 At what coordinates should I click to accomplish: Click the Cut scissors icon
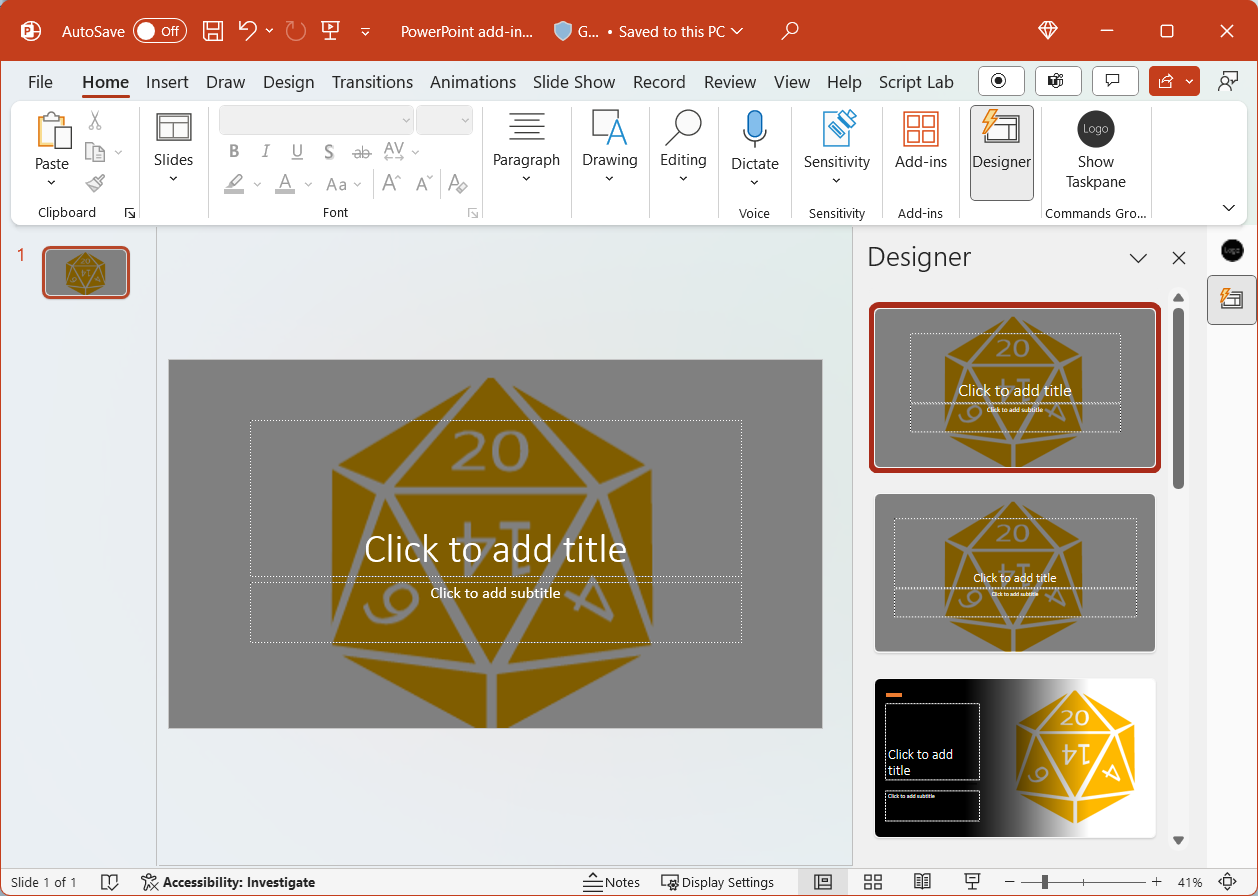point(95,121)
